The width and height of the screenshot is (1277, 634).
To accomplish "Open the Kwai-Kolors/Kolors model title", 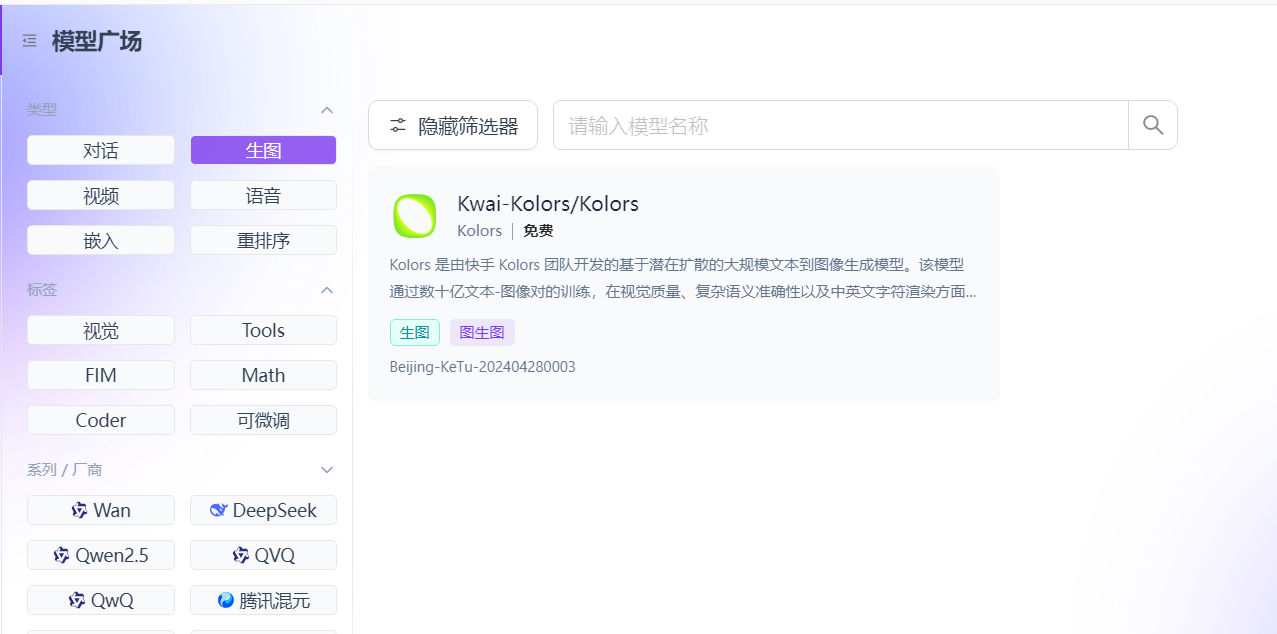I will (x=548, y=204).
